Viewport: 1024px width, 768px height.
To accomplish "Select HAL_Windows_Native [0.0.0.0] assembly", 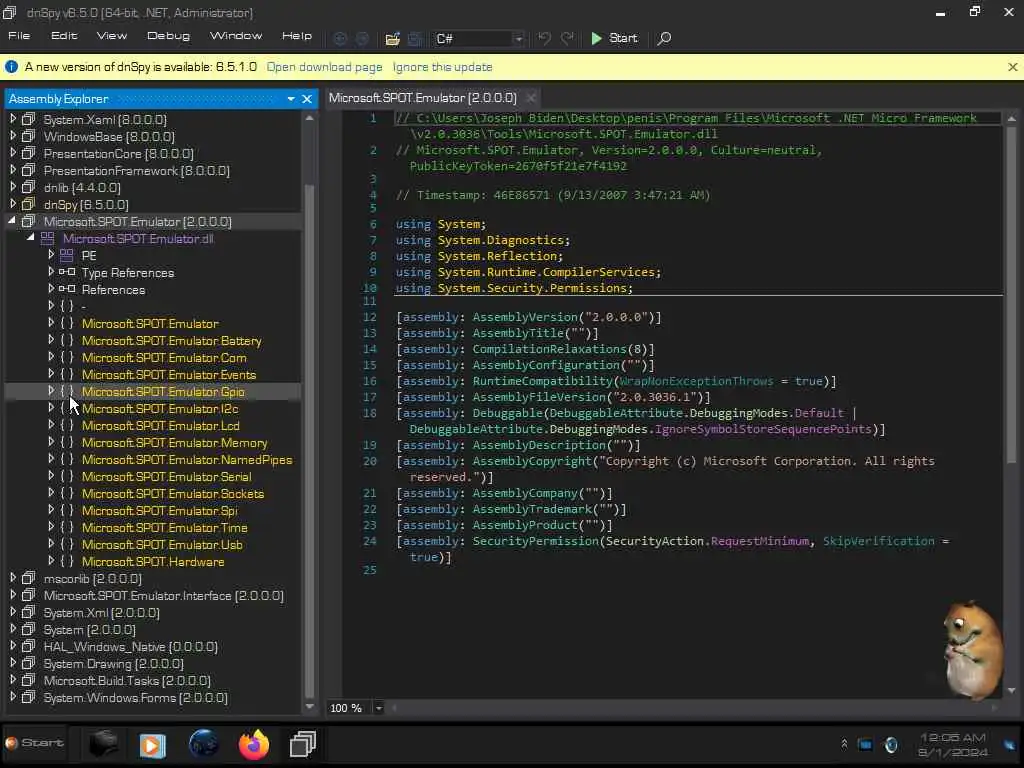I will [x=131, y=647].
